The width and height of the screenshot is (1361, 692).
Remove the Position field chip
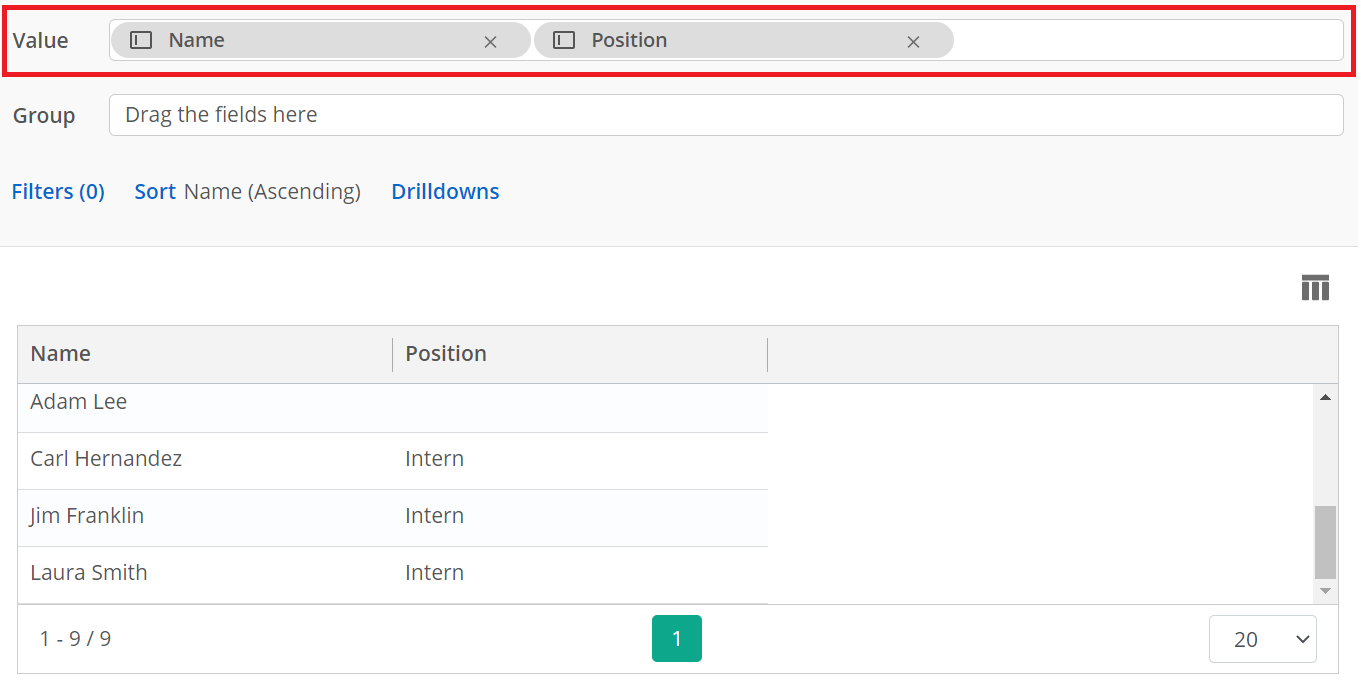tap(913, 42)
